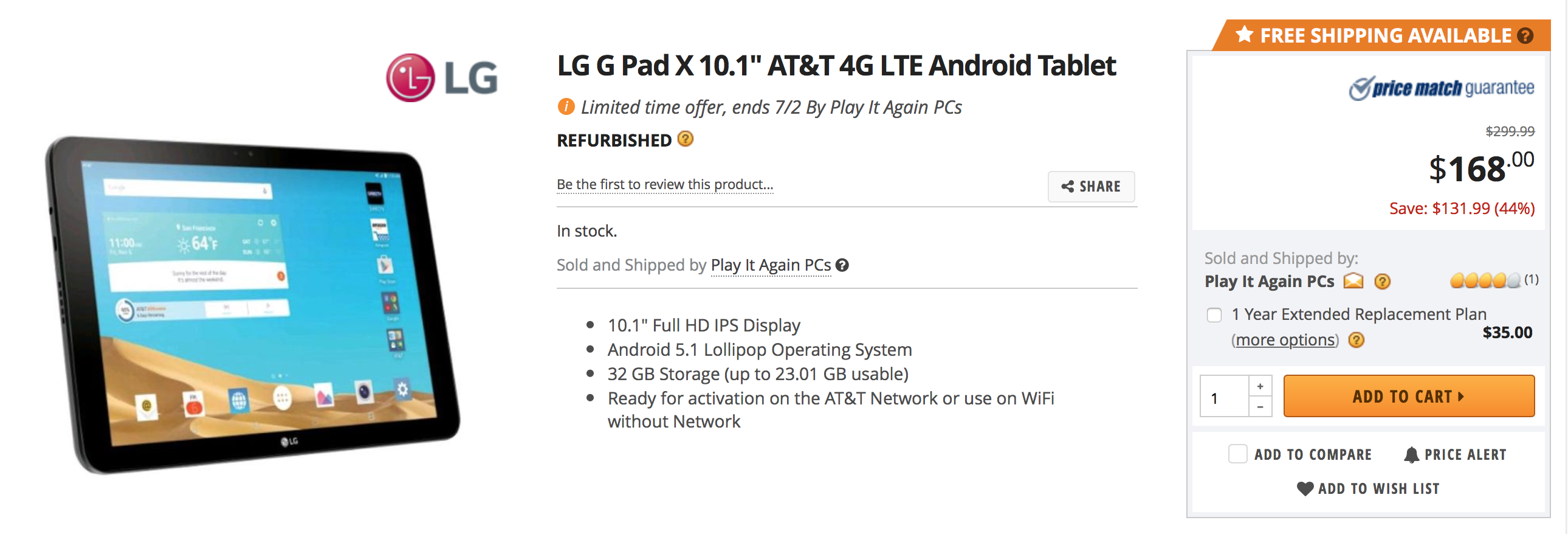
Task: Click help icon next to seller envelope
Action: (x=1383, y=282)
